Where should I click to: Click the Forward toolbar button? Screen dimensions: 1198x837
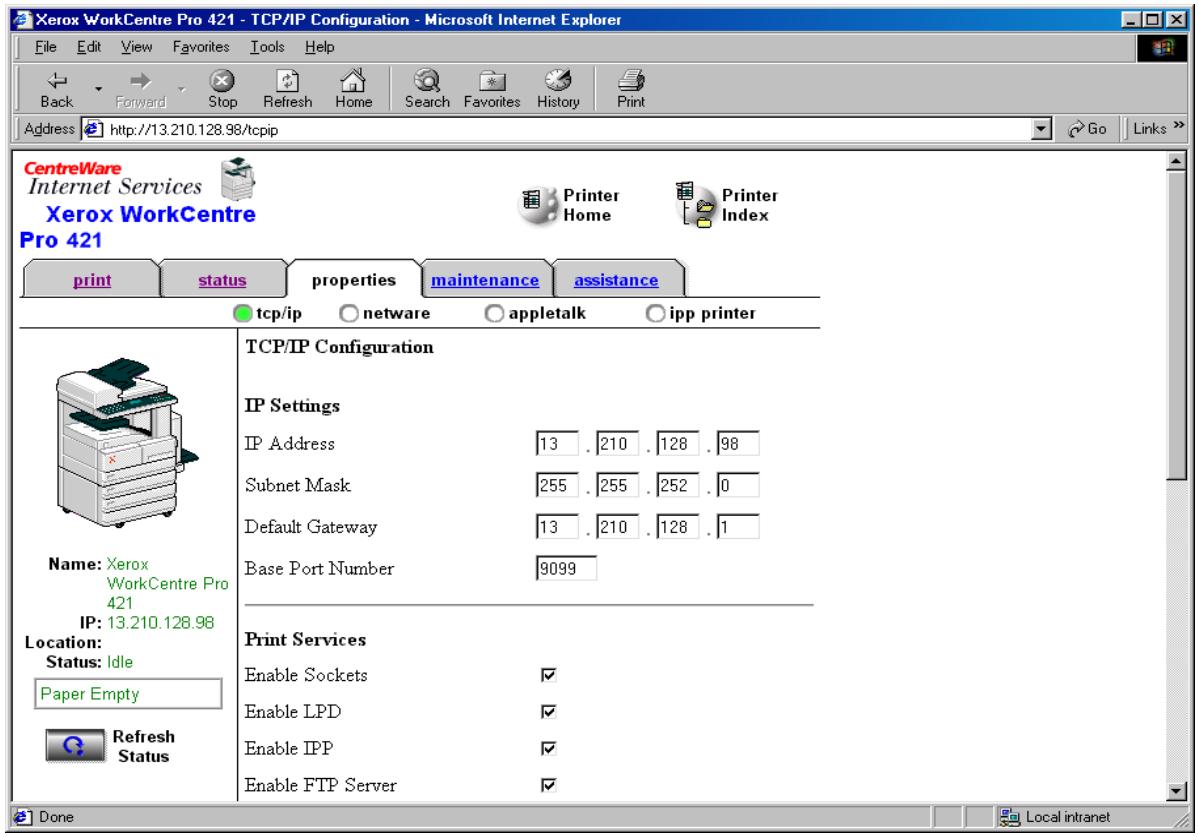click(141, 89)
